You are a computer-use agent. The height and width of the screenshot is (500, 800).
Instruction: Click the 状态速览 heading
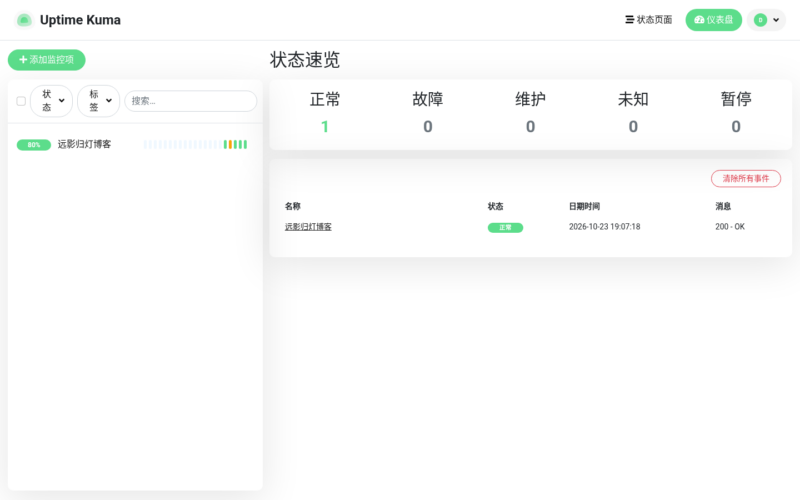click(x=305, y=60)
